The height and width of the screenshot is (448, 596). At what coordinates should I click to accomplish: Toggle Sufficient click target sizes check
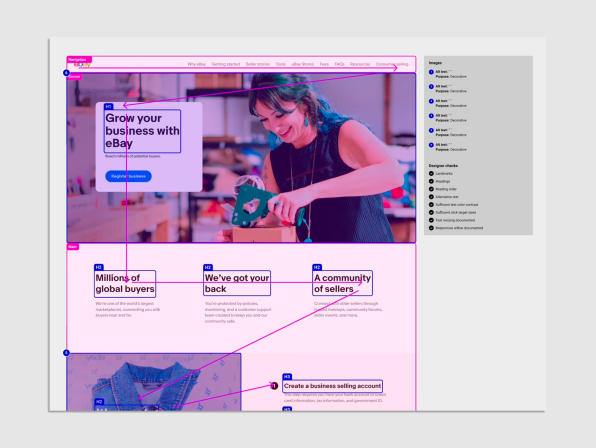[x=431, y=212]
